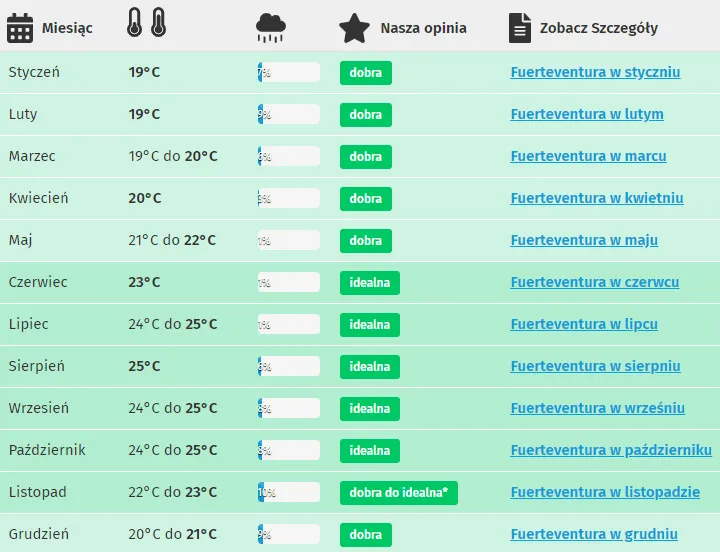This screenshot has height=552, width=720.
Task: Open Fuerteventura w lutym link
Action: click(x=586, y=114)
